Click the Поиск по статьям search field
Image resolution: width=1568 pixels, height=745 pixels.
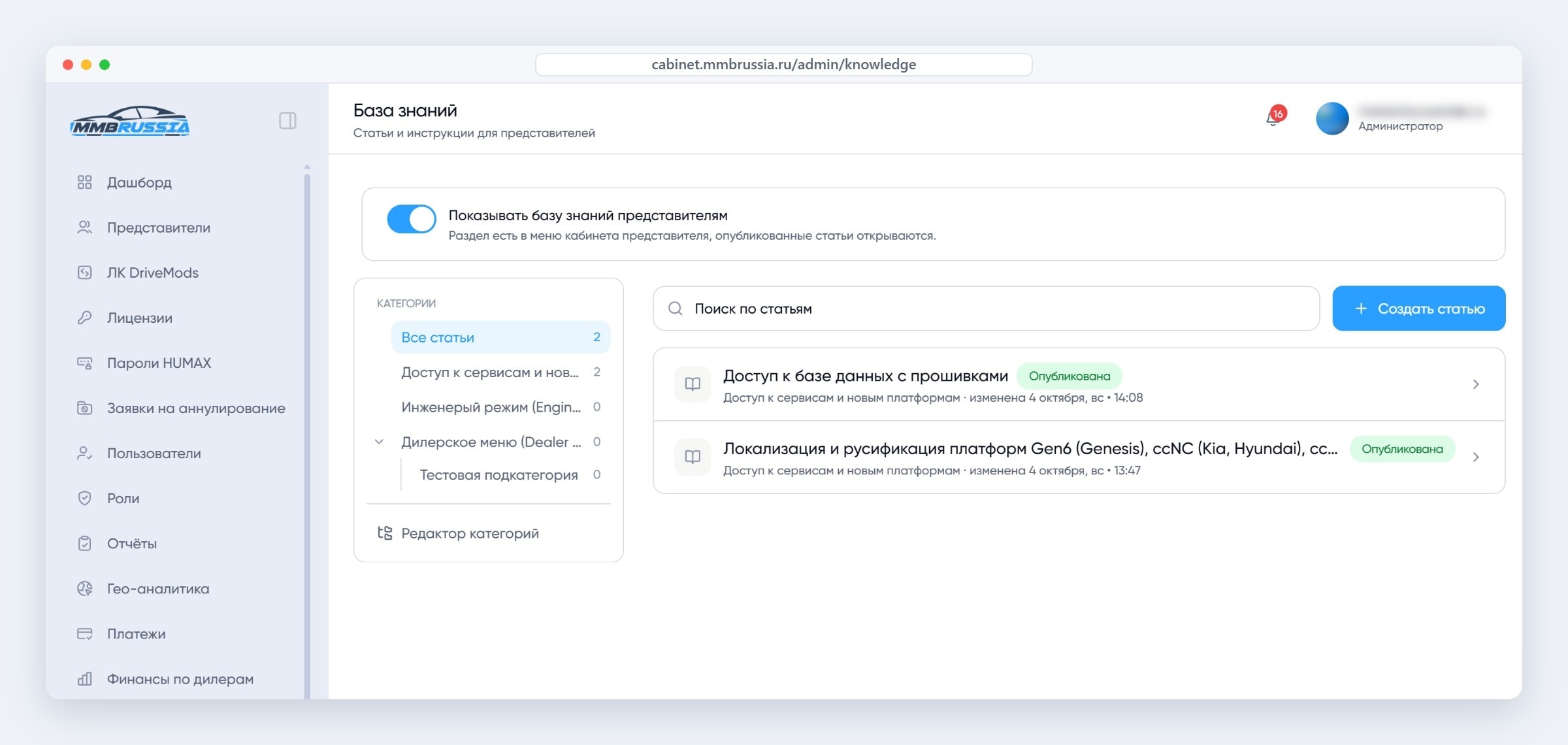pyautogui.click(x=986, y=308)
